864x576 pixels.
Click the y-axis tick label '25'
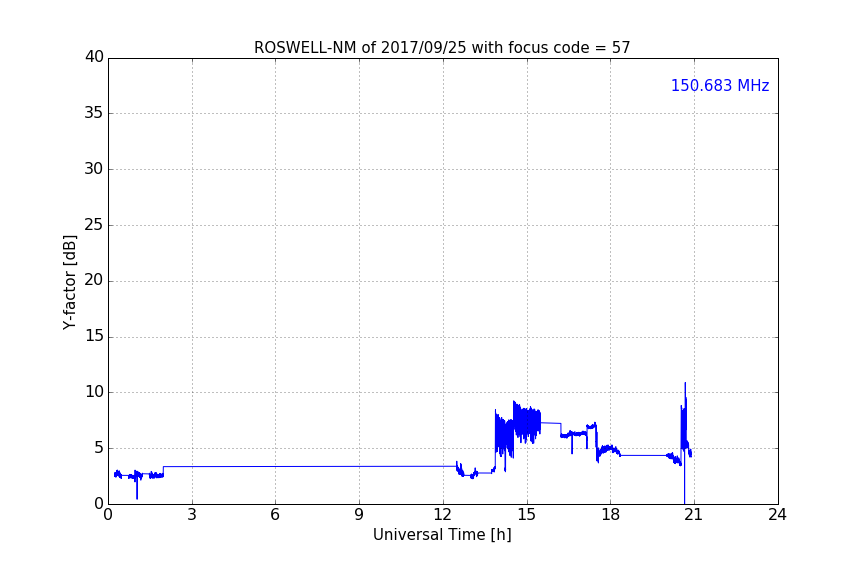[94, 225]
